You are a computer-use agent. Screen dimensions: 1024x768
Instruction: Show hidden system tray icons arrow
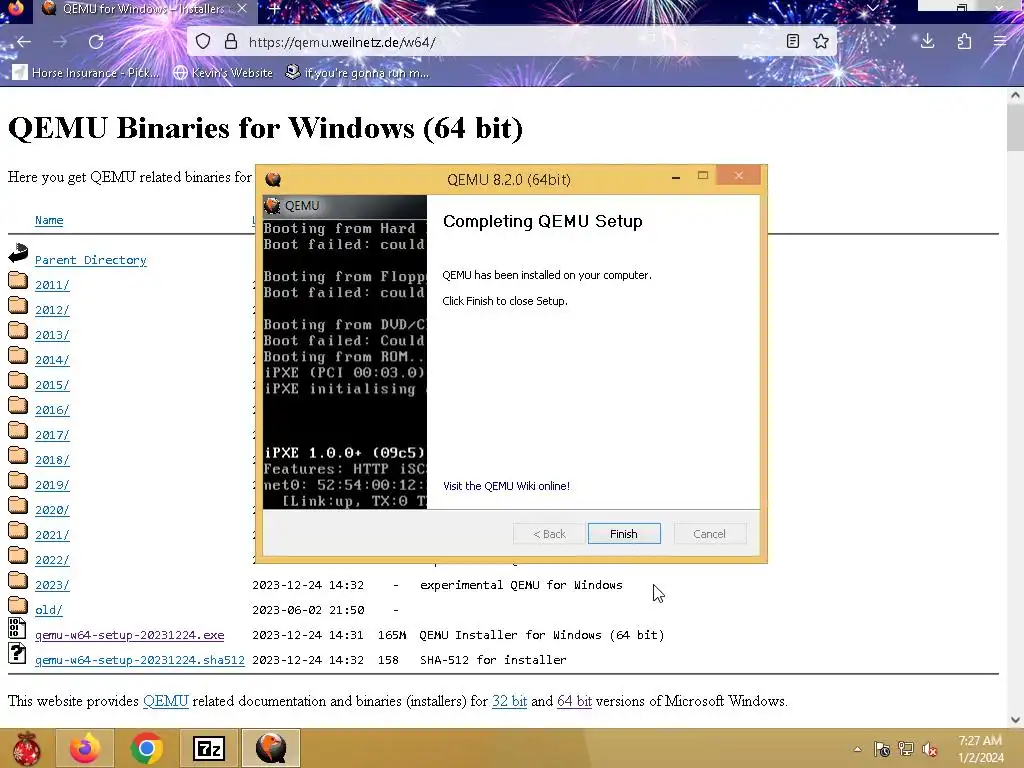(857, 749)
